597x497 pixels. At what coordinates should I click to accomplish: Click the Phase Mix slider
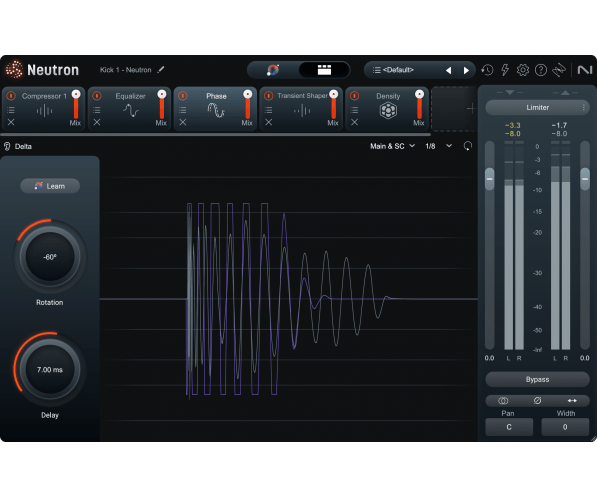point(247,105)
